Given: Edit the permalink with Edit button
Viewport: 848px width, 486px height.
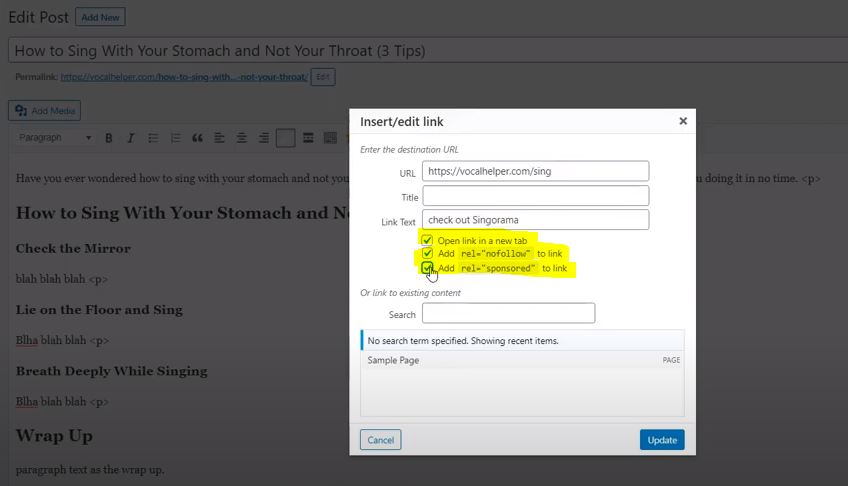Looking at the screenshot, I should pyautogui.click(x=323, y=77).
